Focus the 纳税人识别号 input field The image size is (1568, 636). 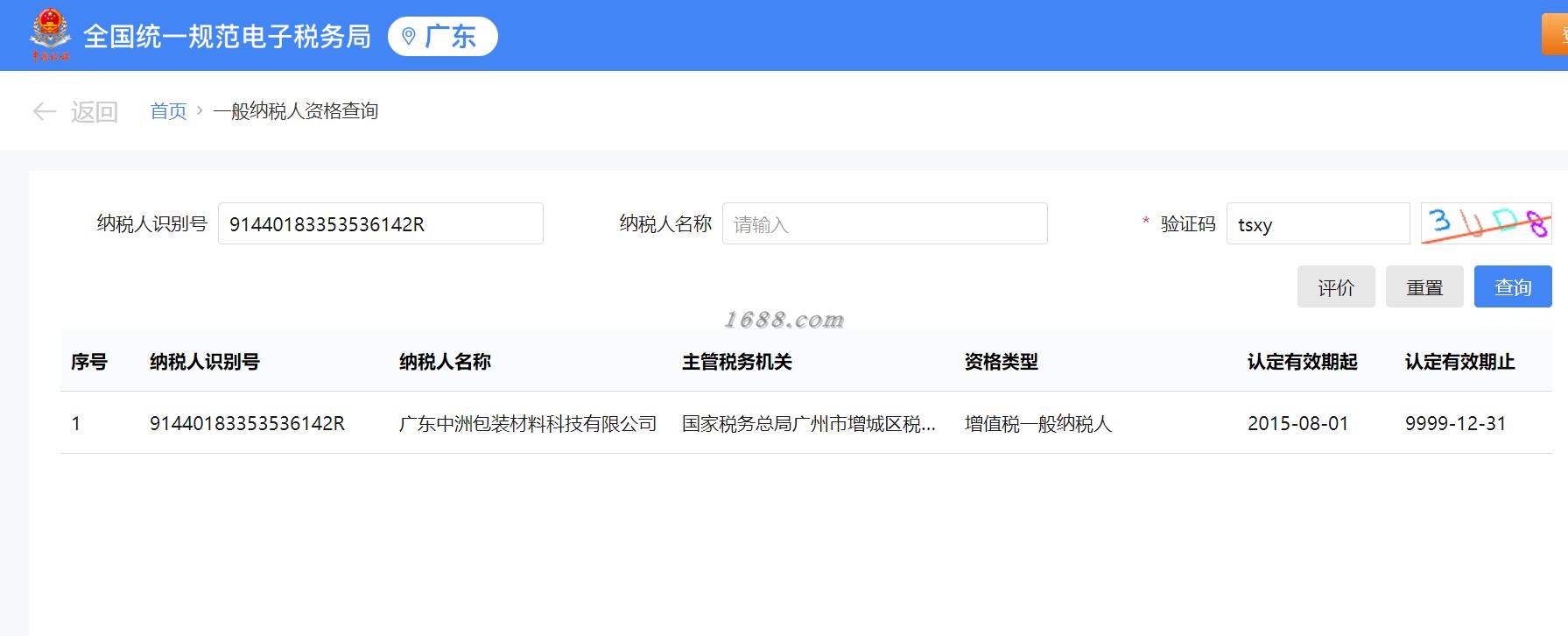click(x=381, y=223)
